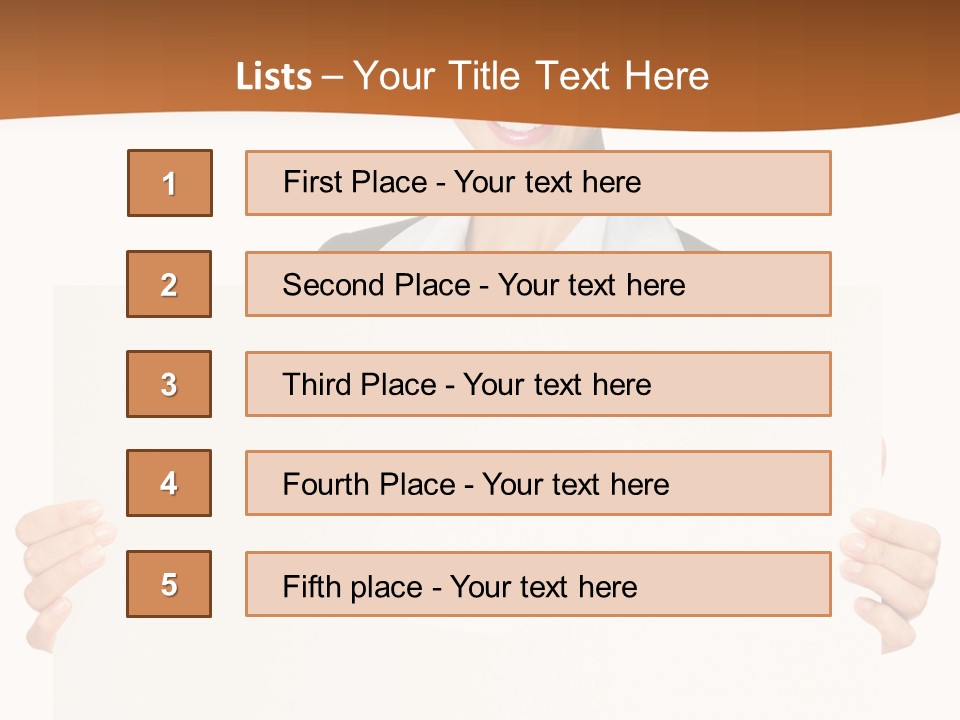Image resolution: width=960 pixels, height=720 pixels.
Task: Click the slide title starting with "Lists"
Action: [472, 77]
